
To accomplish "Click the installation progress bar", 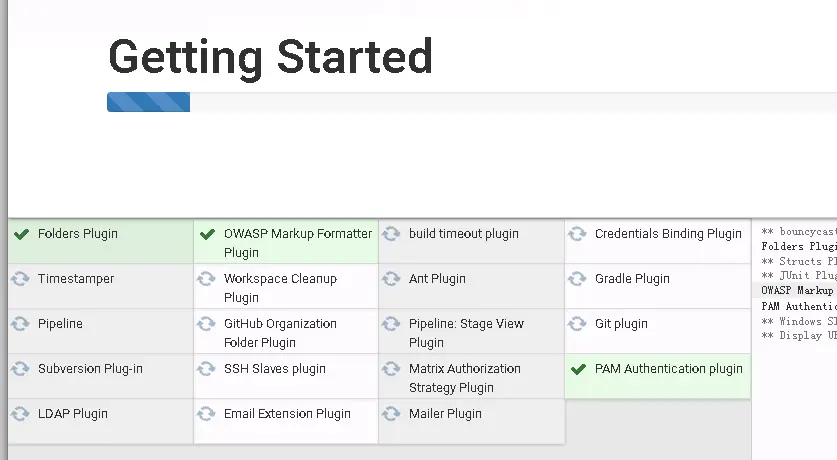I will point(470,102).
